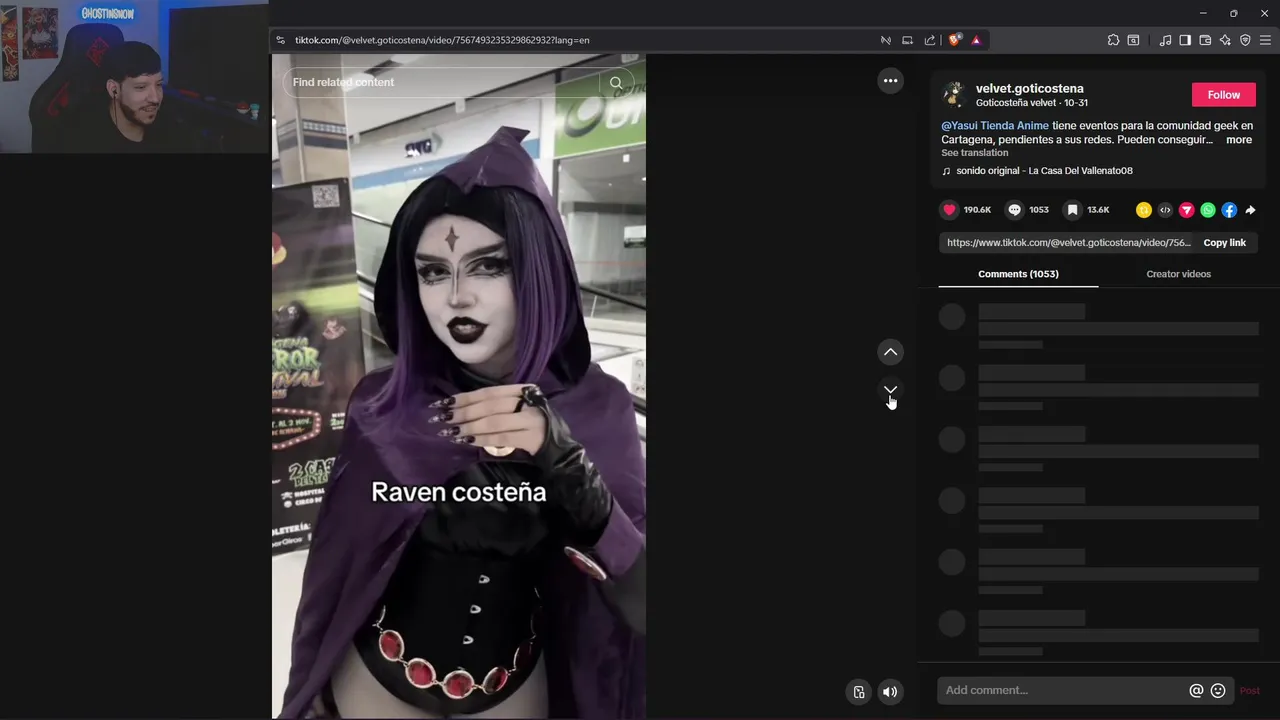Toggle auto-scroll icon beside the speaker
Image resolution: width=1280 pixels, height=720 pixels.
click(x=859, y=692)
